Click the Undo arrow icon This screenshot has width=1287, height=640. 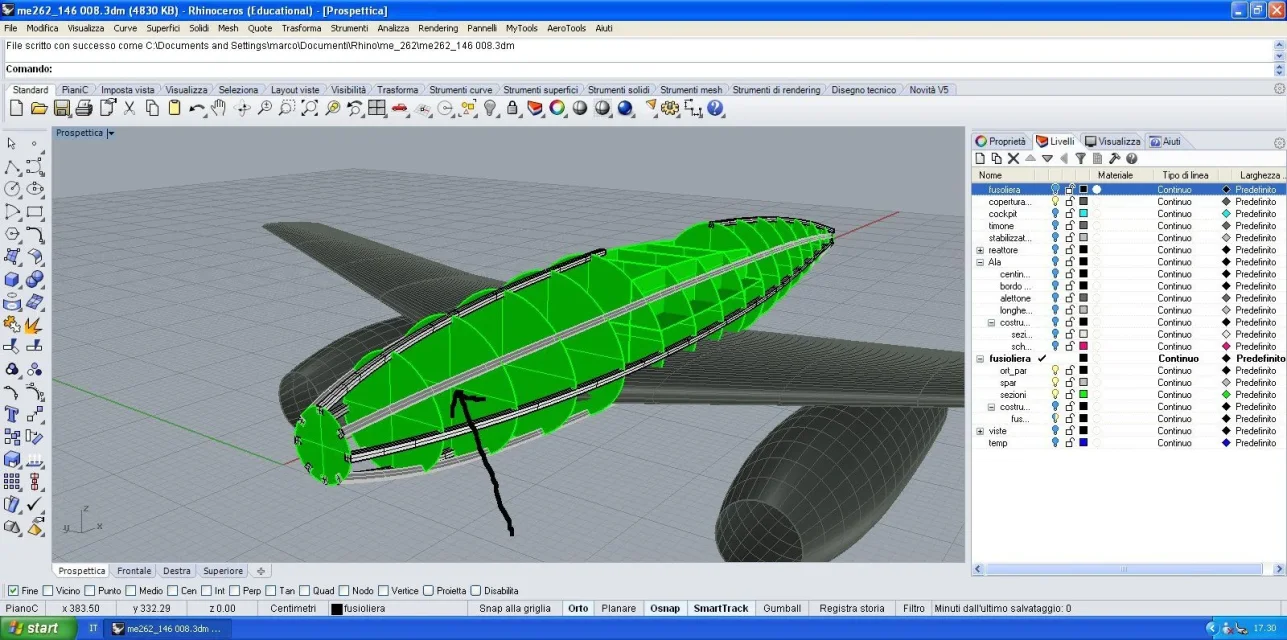coord(197,108)
